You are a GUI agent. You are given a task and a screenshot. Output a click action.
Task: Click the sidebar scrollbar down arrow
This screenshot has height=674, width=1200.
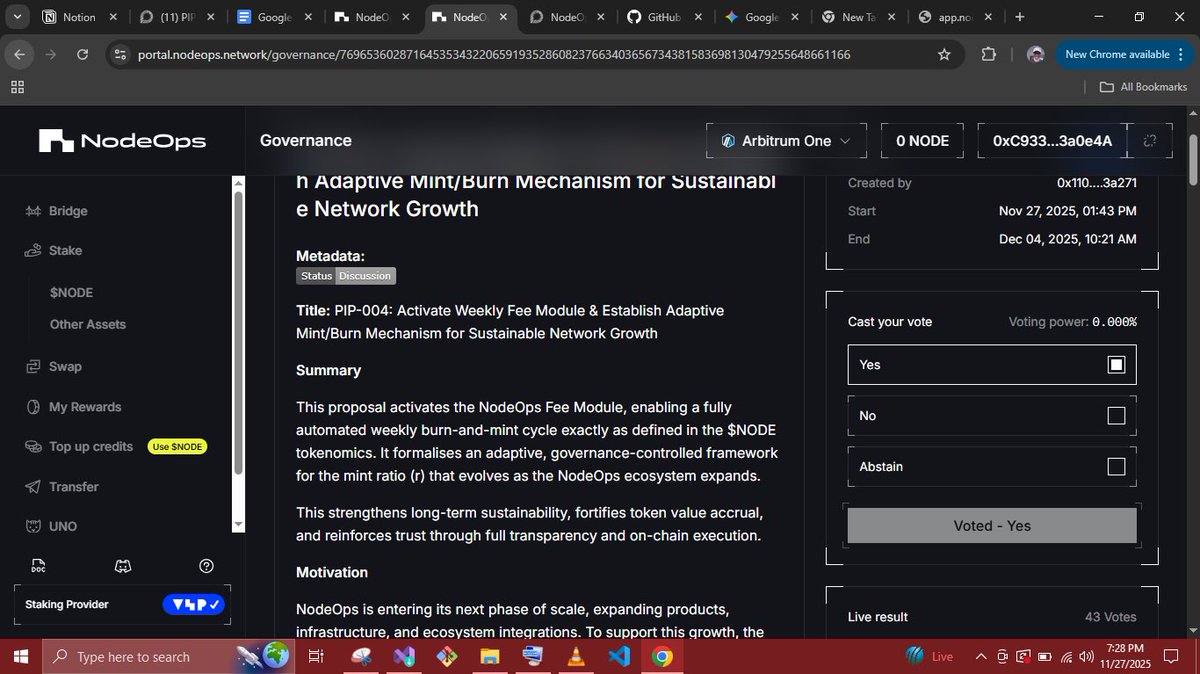[238, 524]
